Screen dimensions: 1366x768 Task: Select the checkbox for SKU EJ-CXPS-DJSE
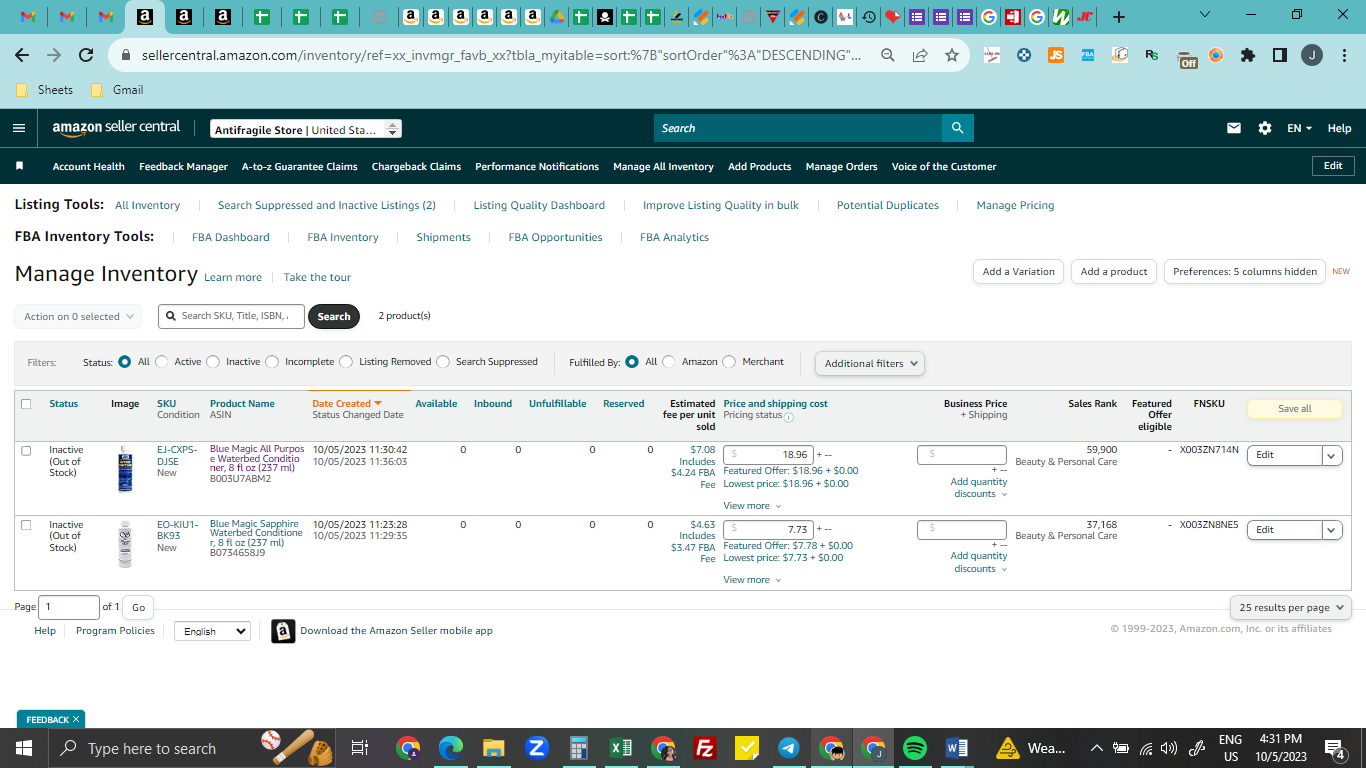26,450
